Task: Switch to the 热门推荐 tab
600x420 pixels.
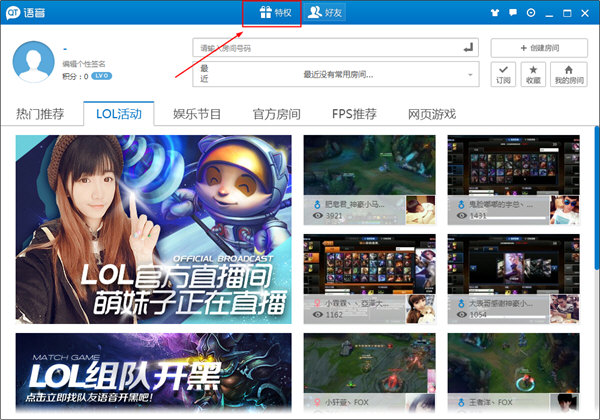Action: click(40, 114)
